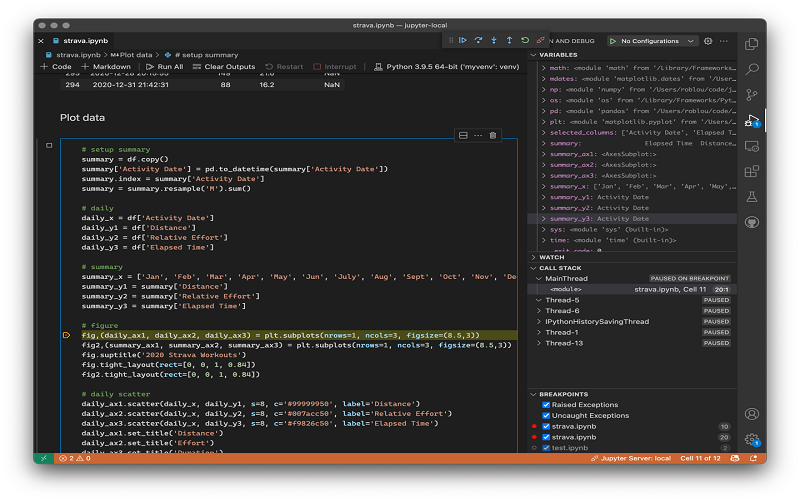Toggle the Uncaught Exceptions checkbox
800x500 pixels.
tap(546, 415)
